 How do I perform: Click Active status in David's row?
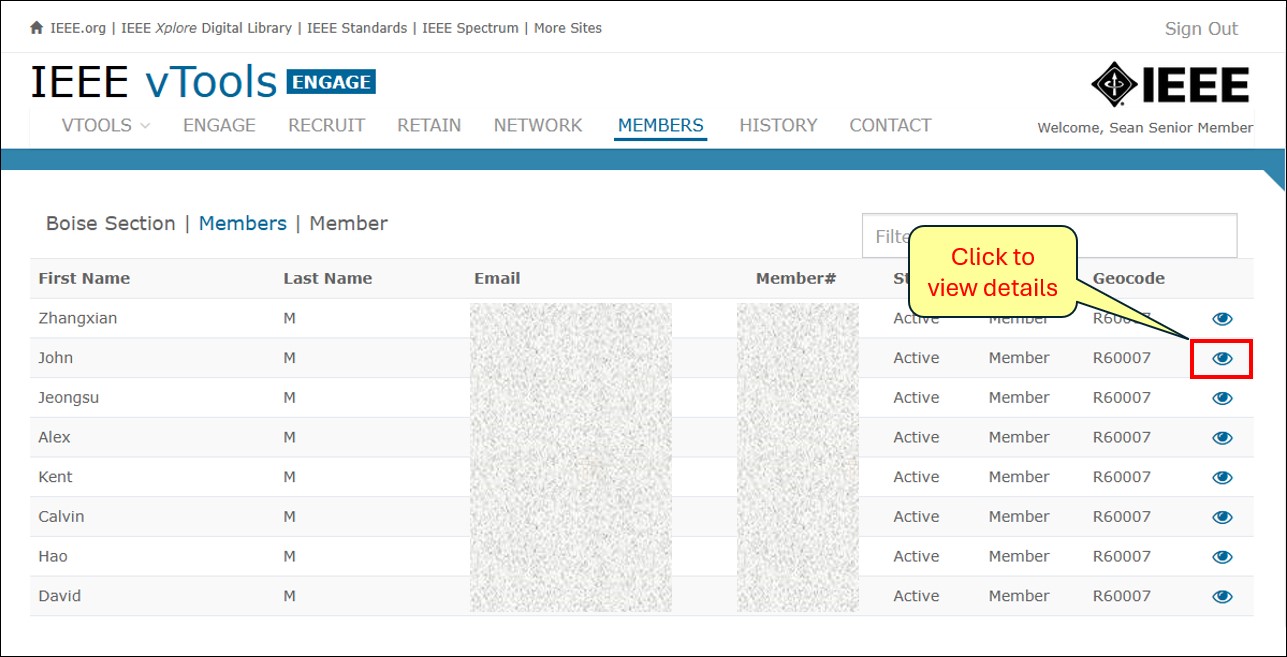tap(916, 596)
